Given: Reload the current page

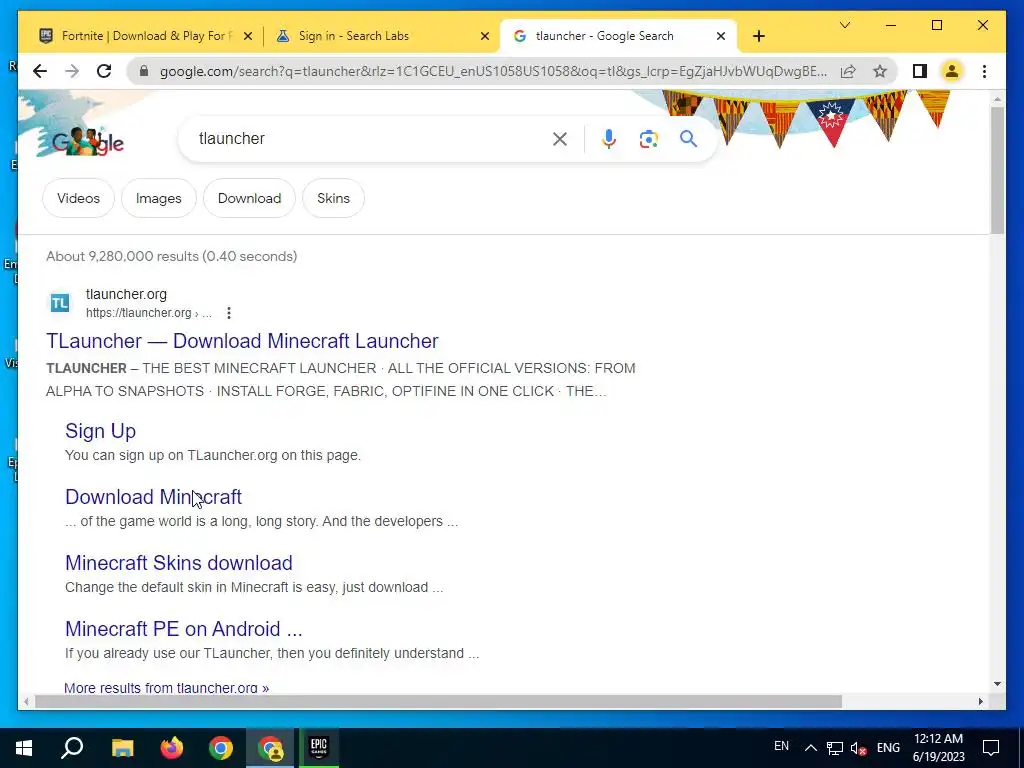Looking at the screenshot, I should [x=104, y=71].
